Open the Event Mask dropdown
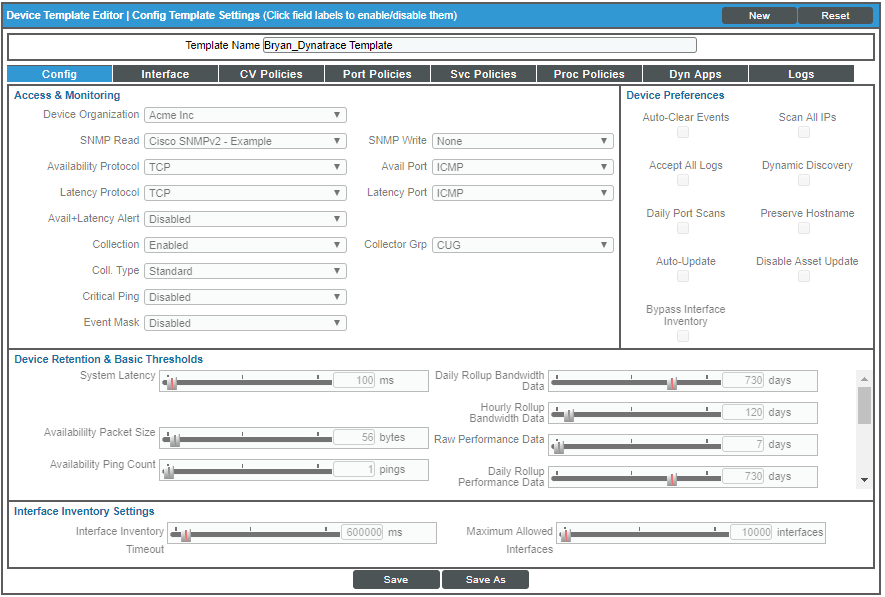 246,322
